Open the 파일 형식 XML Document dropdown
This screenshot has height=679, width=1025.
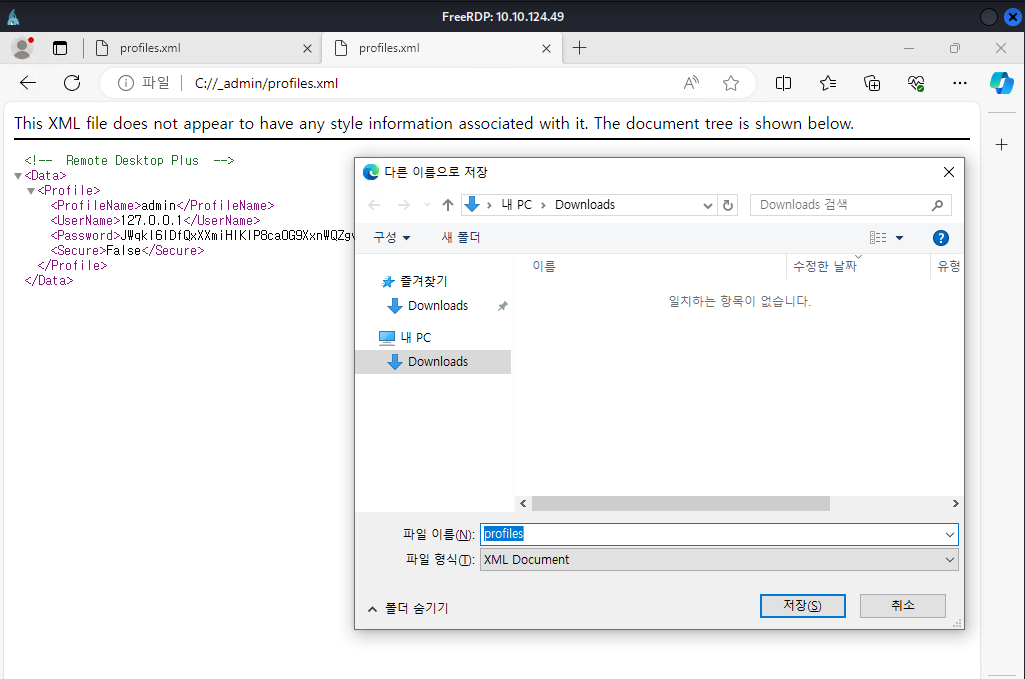[x=719, y=560]
